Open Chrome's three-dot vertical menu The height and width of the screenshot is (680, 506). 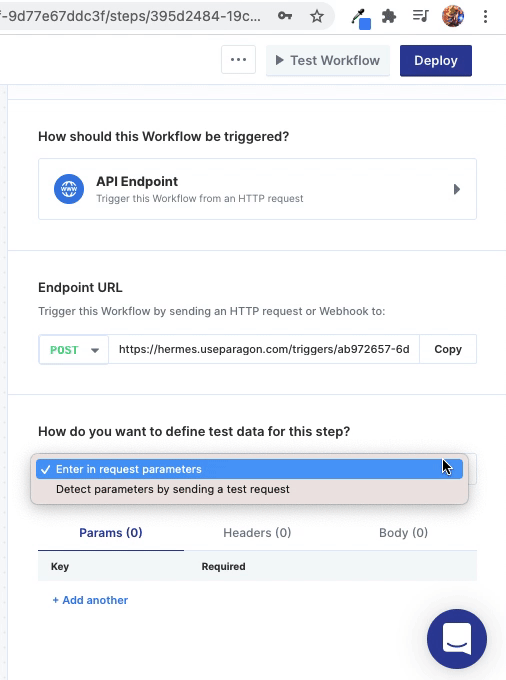[485, 16]
